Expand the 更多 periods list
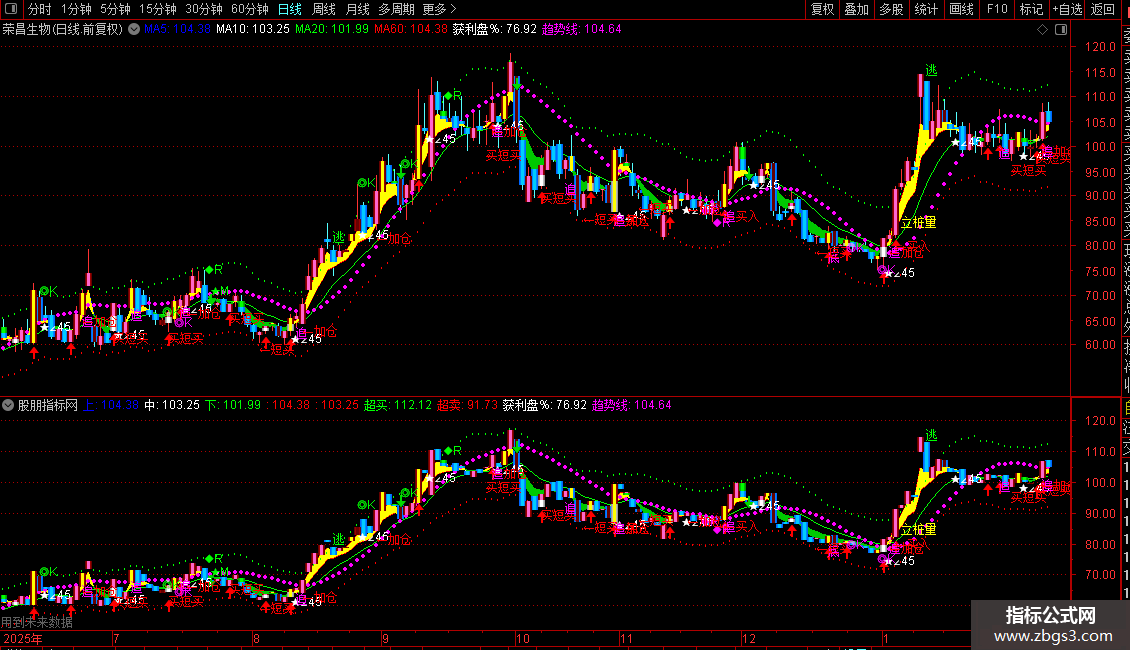The width and height of the screenshot is (1130, 650). pyautogui.click(x=439, y=9)
